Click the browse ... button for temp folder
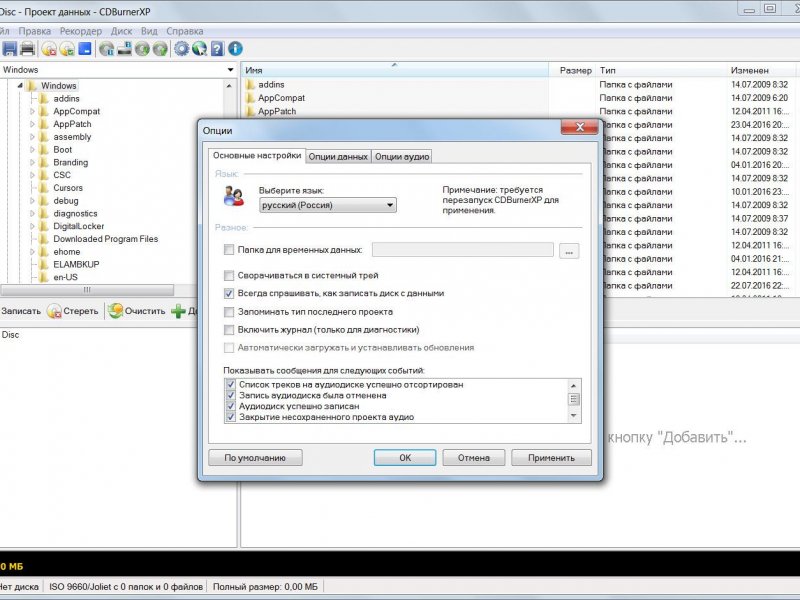Image resolution: width=800 pixels, height=600 pixels. [569, 251]
